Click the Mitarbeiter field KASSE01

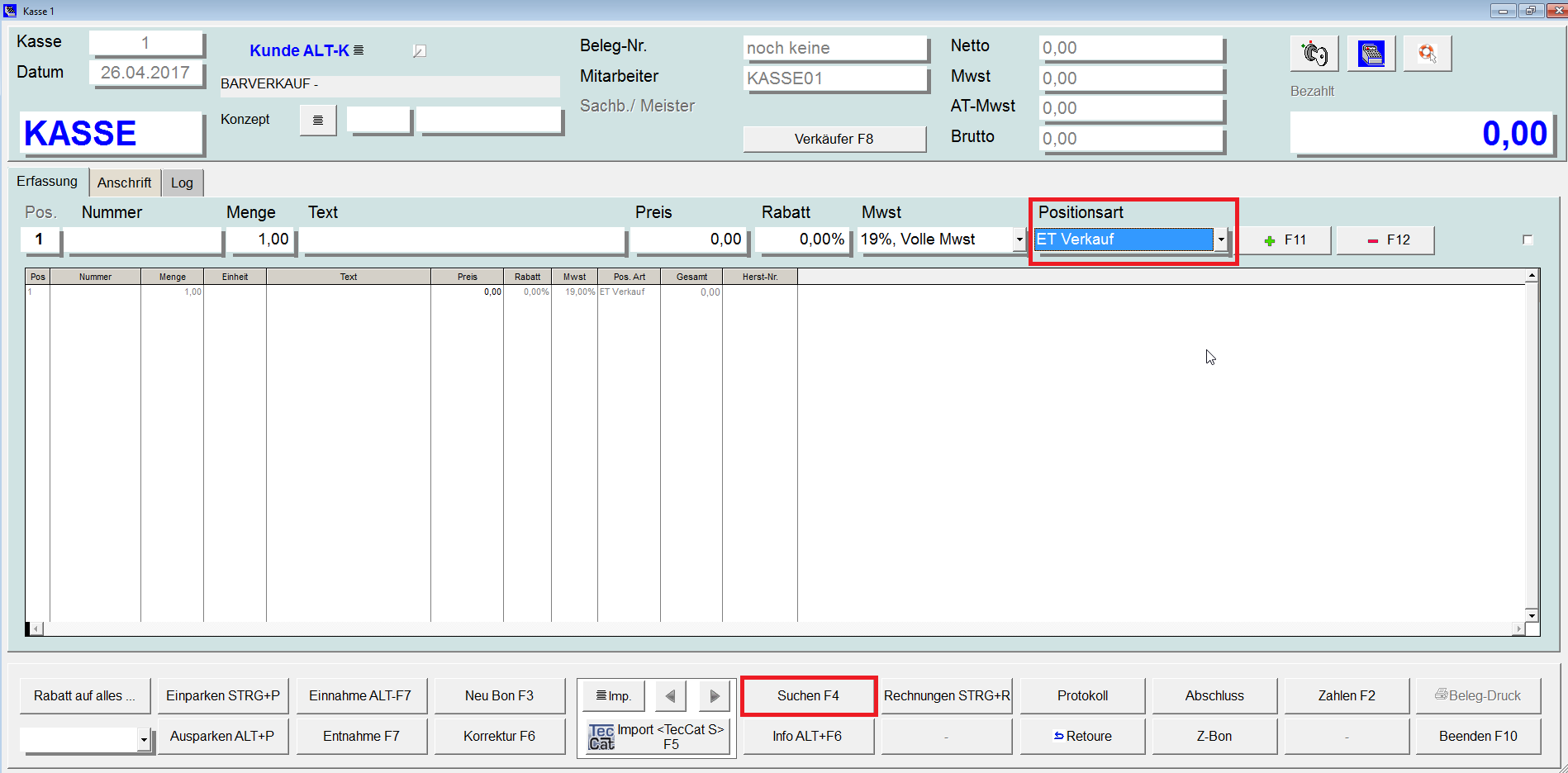point(835,78)
